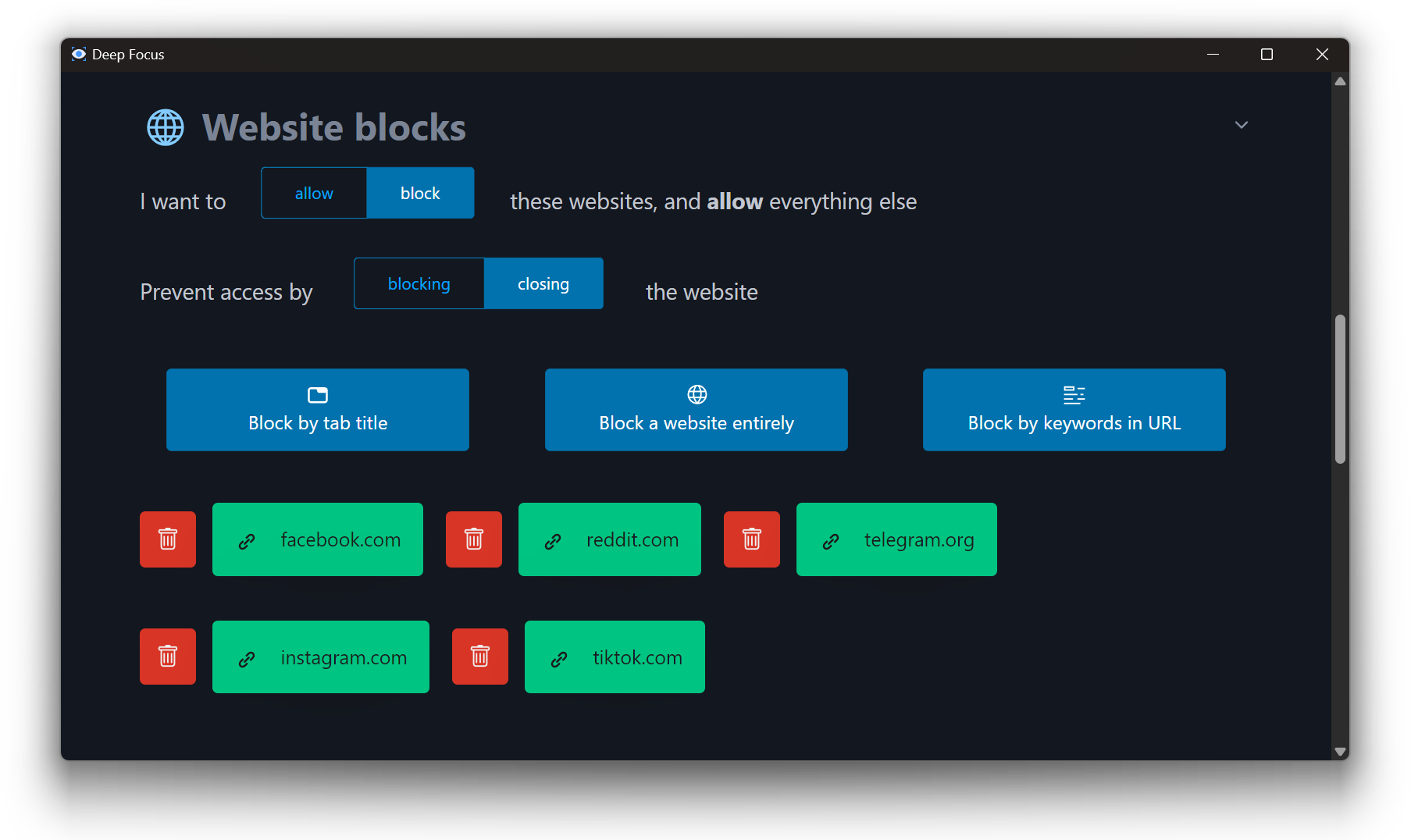Select the block websites mode

click(420, 193)
